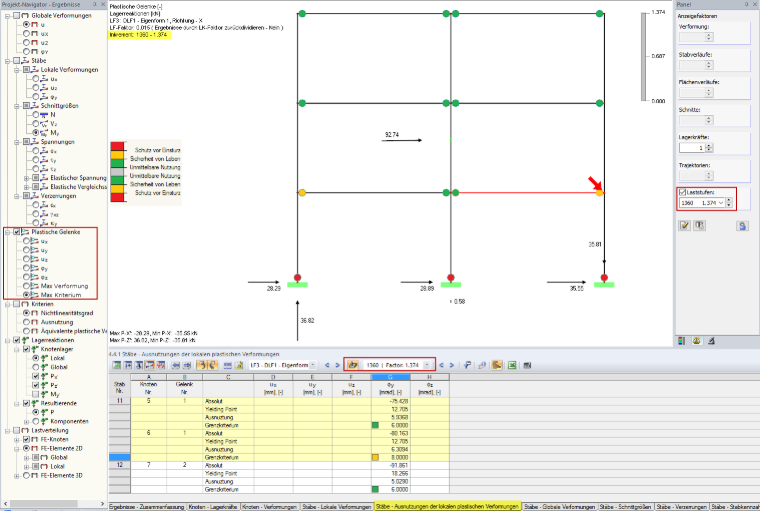
Task: Click the blue table rows icon in toolbar
Action: coord(227,365)
